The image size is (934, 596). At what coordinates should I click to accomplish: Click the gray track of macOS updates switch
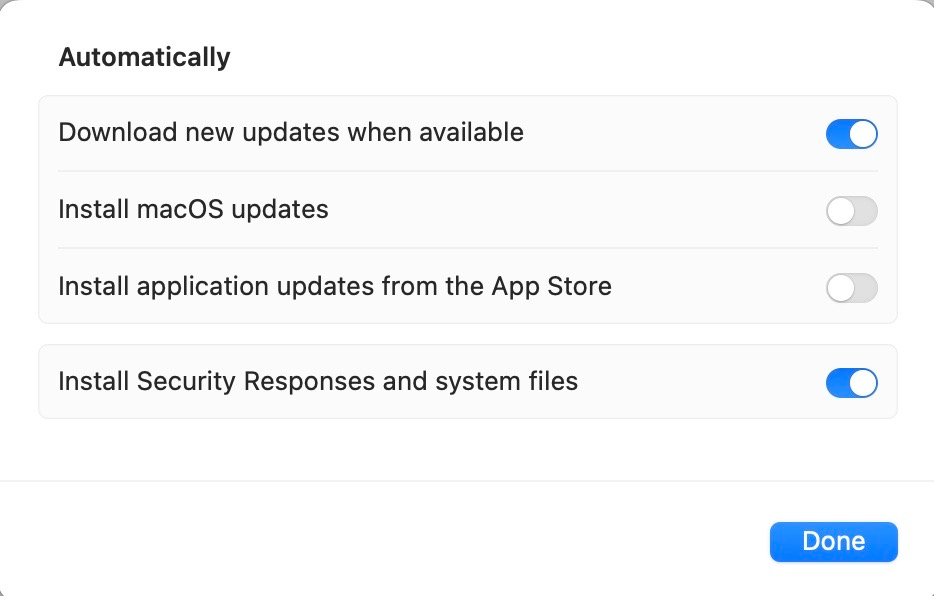click(866, 211)
